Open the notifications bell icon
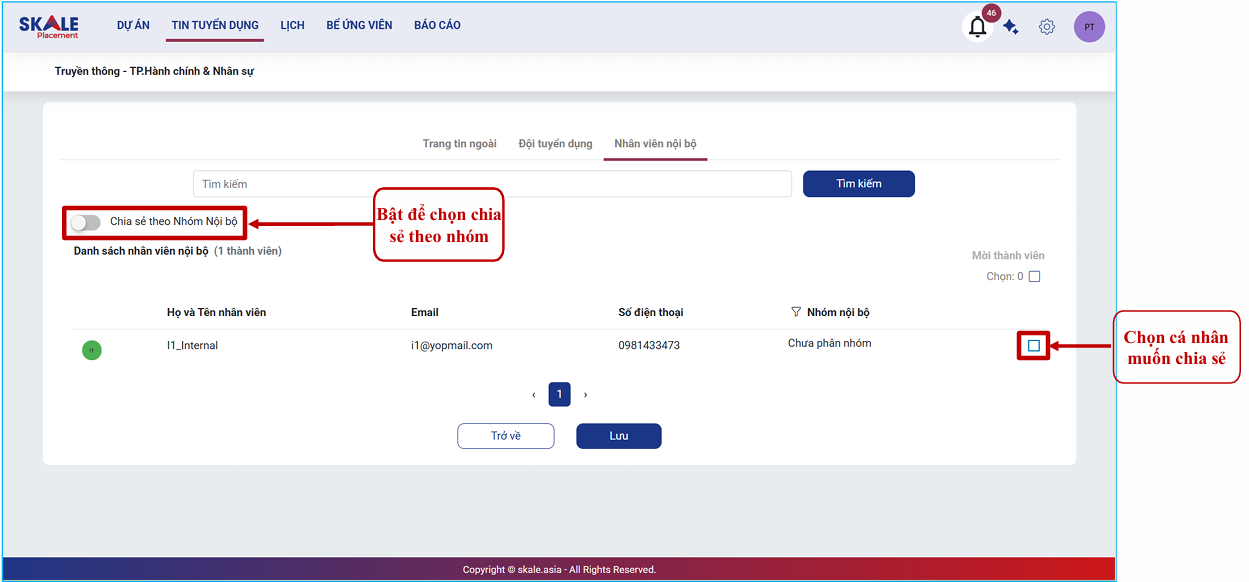 click(977, 27)
